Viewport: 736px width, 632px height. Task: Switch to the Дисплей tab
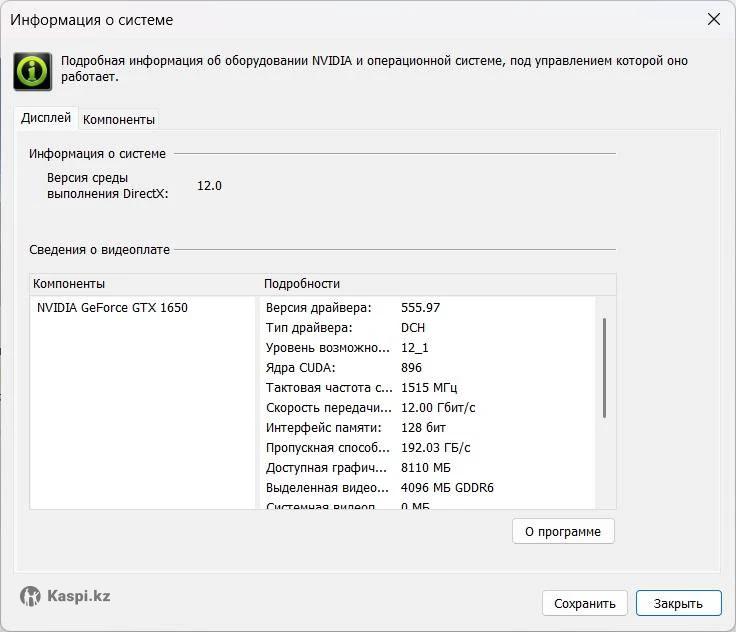[x=46, y=118]
